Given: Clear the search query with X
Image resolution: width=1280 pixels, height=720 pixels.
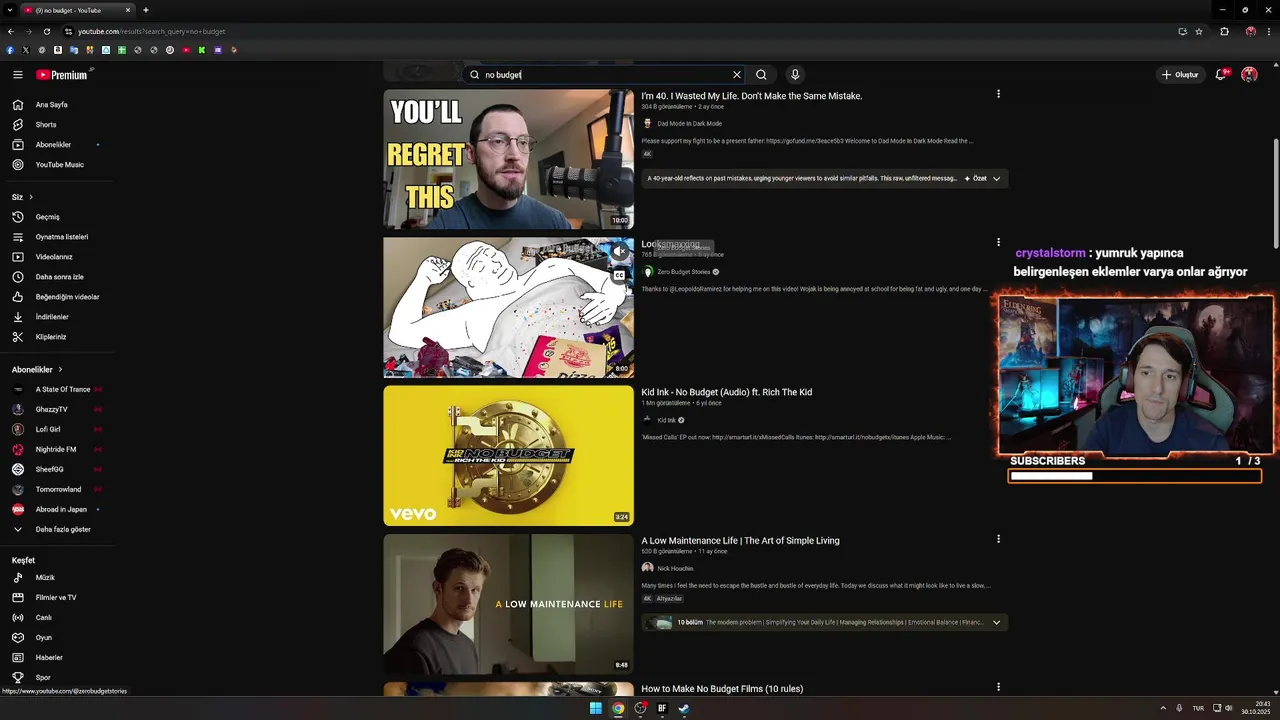Looking at the screenshot, I should pos(737,75).
